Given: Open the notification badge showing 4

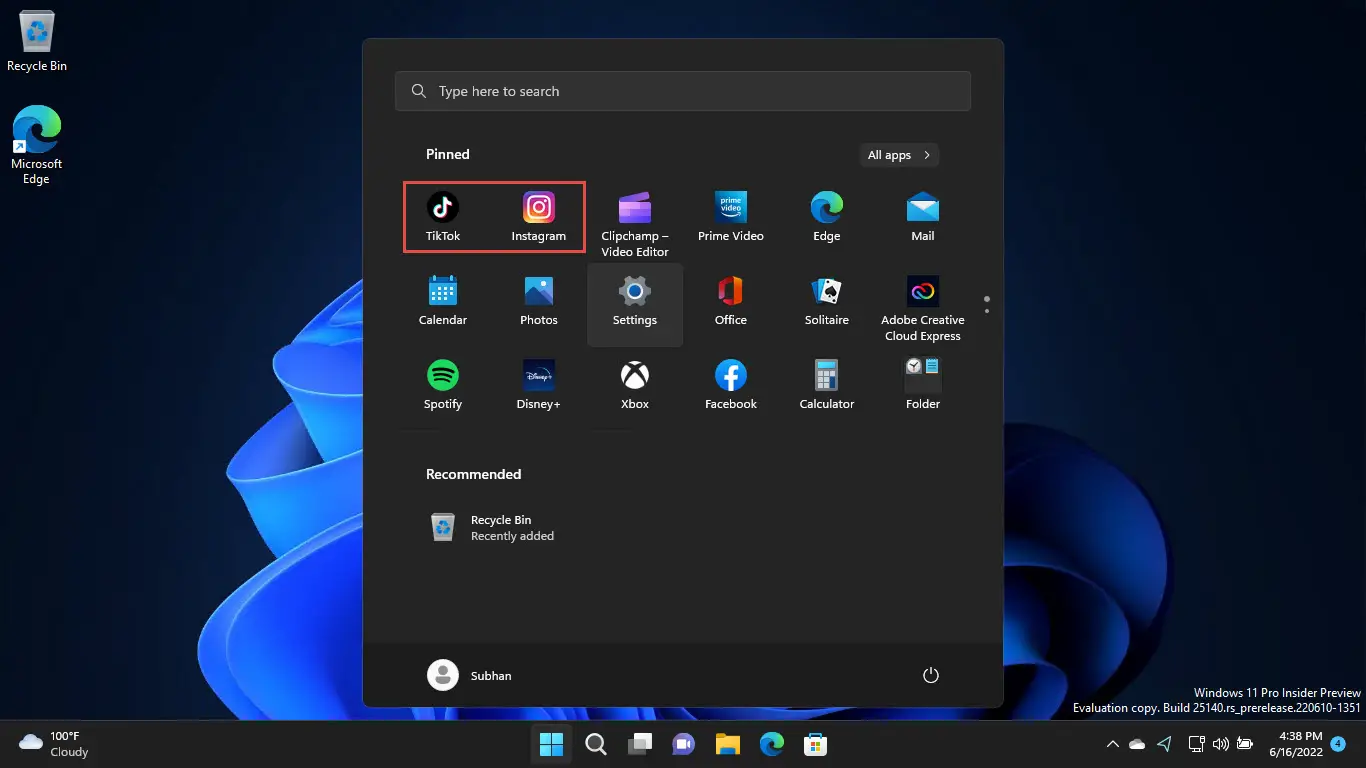Looking at the screenshot, I should pos(1338,744).
